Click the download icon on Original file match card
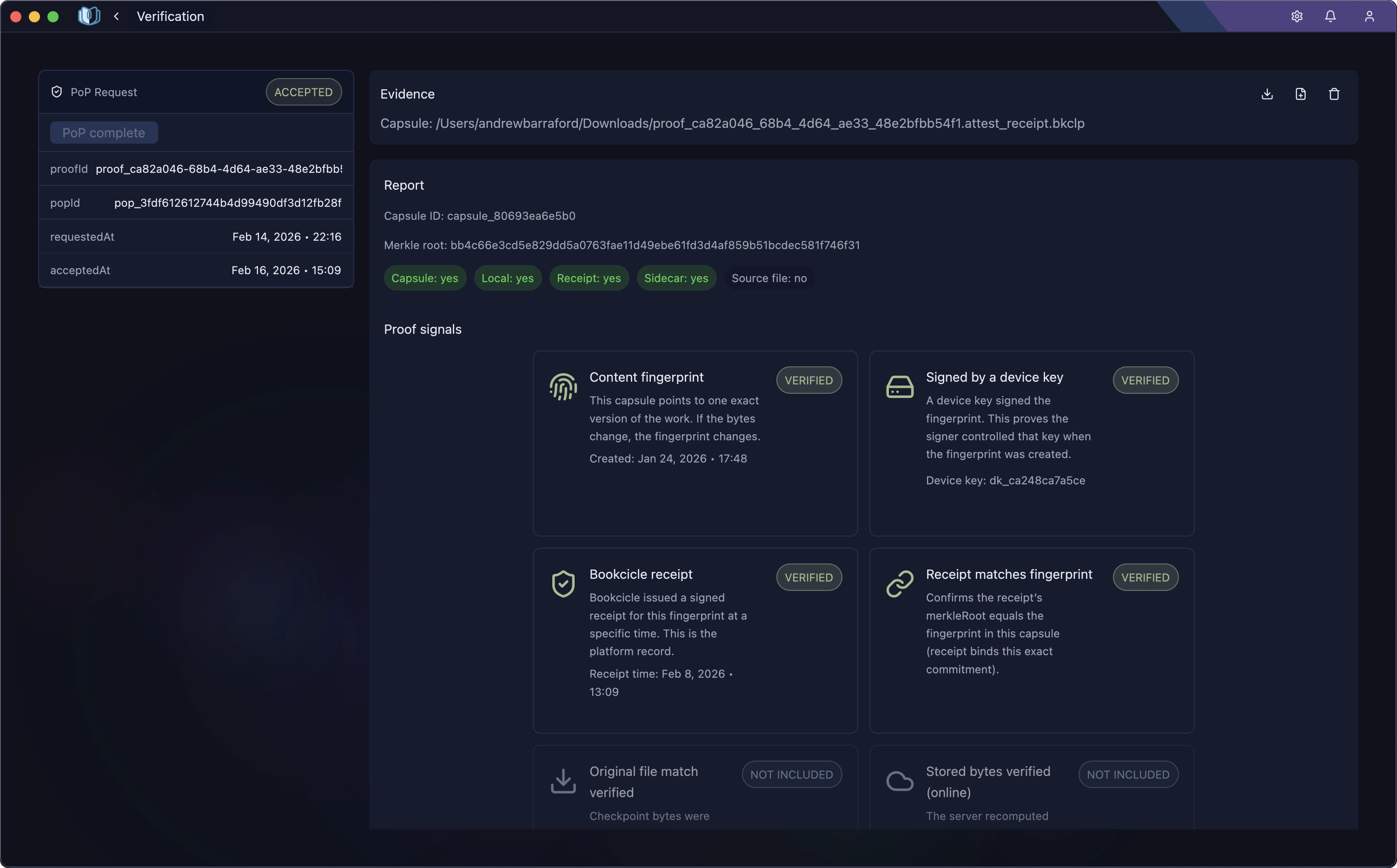The height and width of the screenshot is (868, 1397). (563, 782)
